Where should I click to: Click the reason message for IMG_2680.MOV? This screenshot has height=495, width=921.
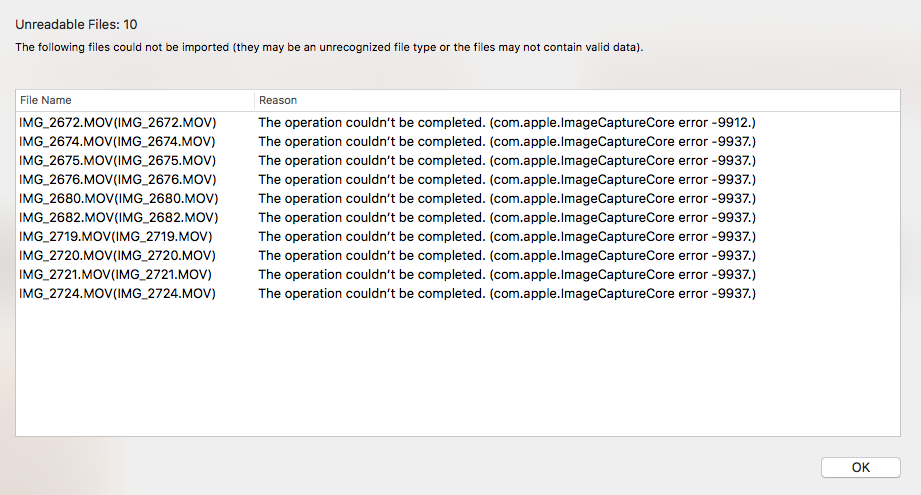tap(507, 198)
